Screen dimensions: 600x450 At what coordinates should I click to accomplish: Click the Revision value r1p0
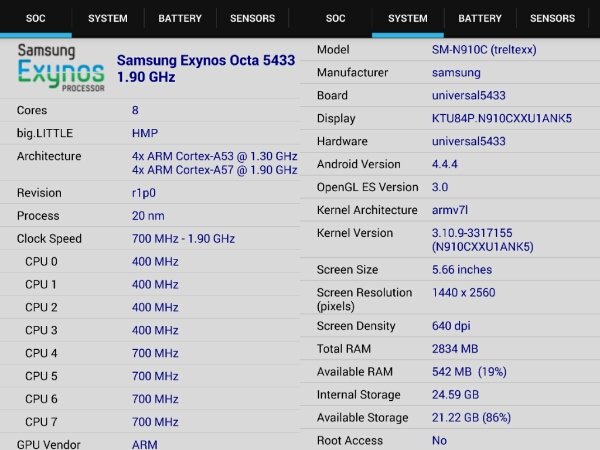(x=143, y=193)
